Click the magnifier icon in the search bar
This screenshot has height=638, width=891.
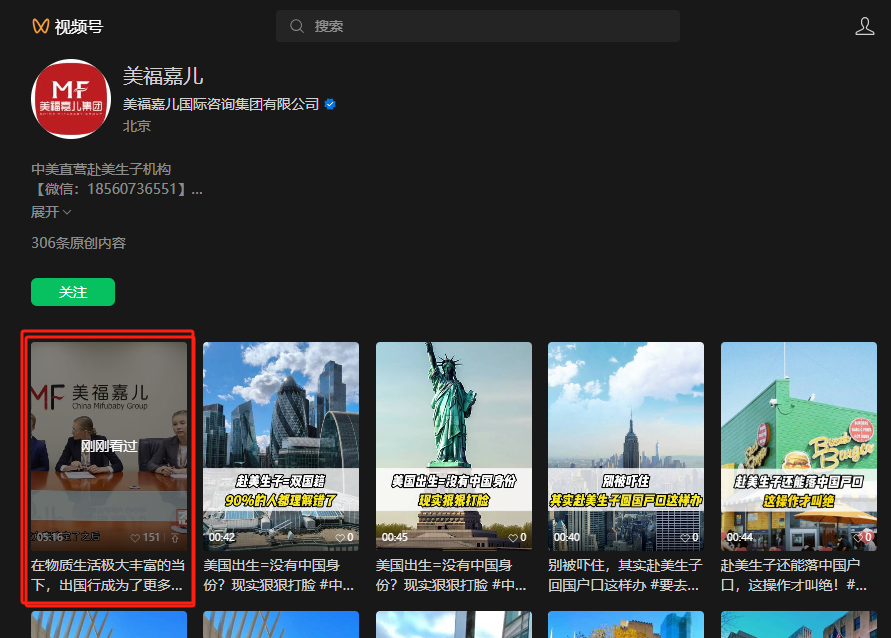(x=297, y=26)
